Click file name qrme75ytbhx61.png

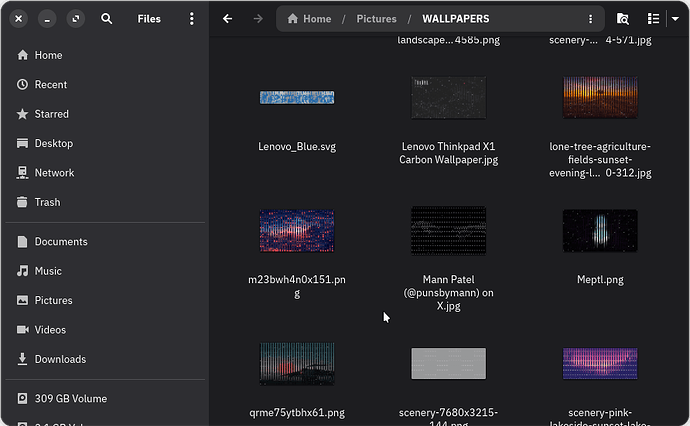click(297, 413)
